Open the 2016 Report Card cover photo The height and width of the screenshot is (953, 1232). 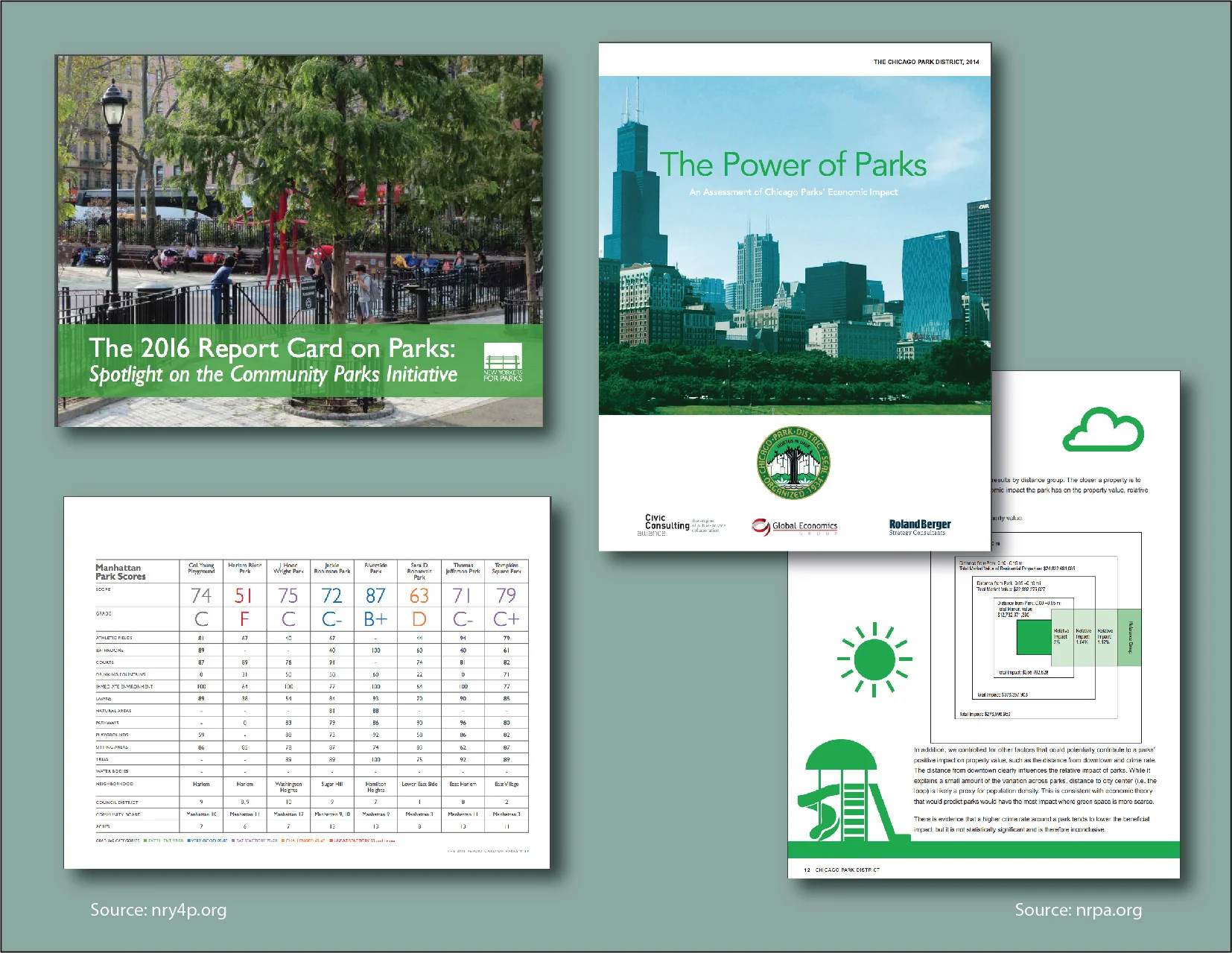[x=299, y=241]
